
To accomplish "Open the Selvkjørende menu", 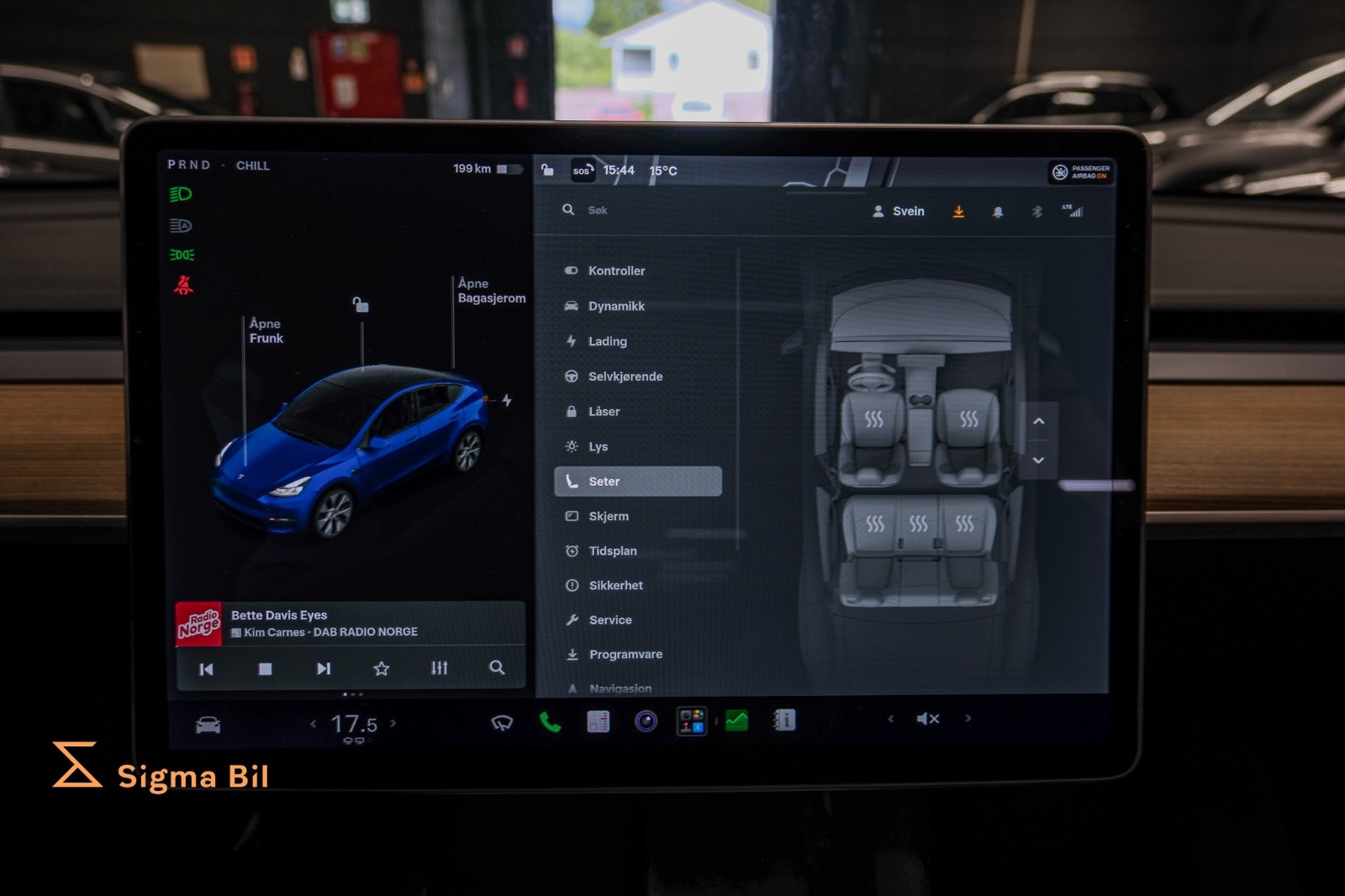I will [x=639, y=377].
